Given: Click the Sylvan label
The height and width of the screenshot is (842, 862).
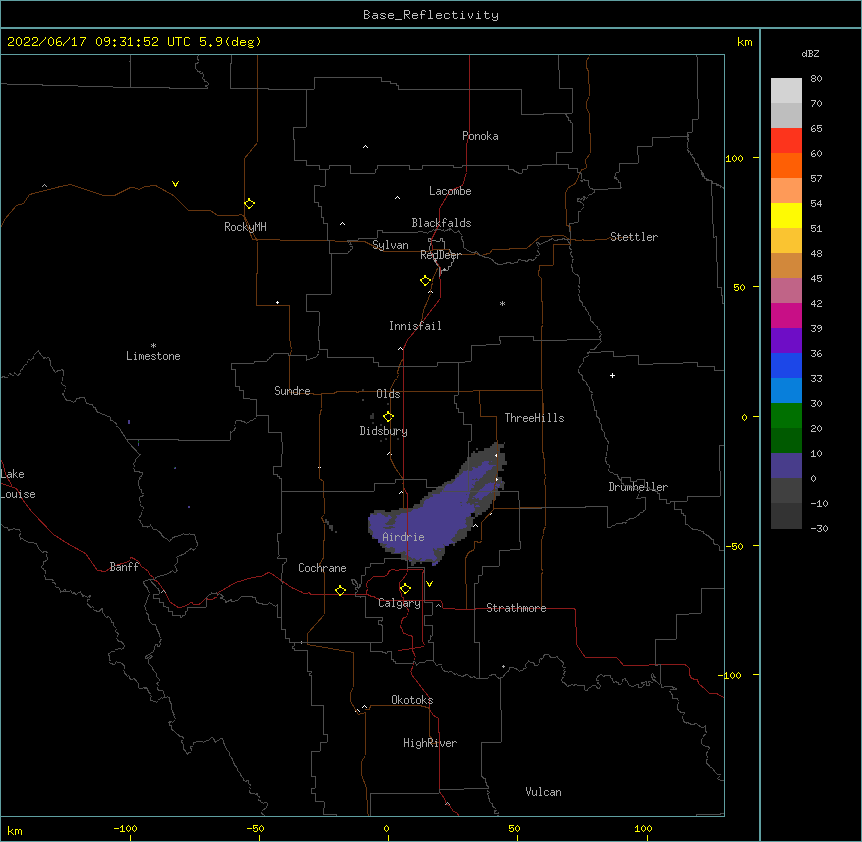Looking at the screenshot, I should pyautogui.click(x=390, y=245).
